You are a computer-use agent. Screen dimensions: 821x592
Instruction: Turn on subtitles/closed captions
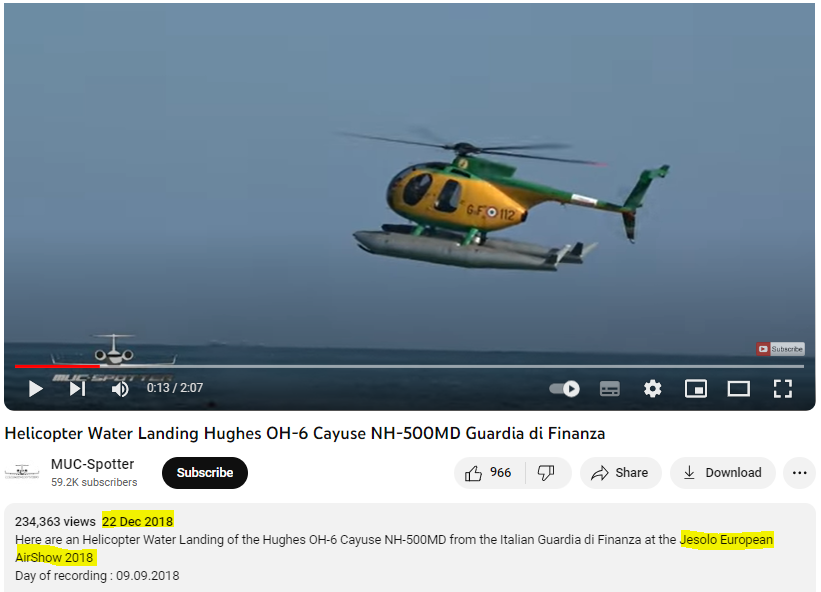pos(609,388)
